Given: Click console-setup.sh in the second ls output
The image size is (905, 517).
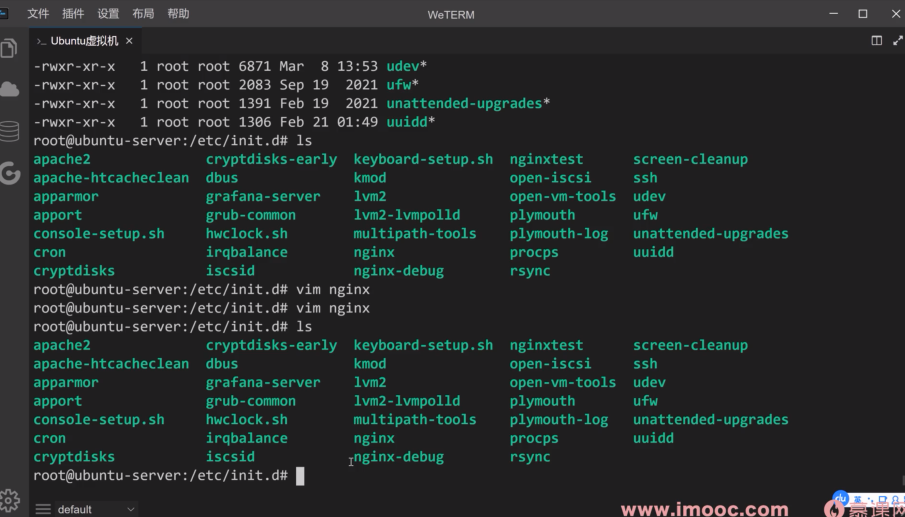Looking at the screenshot, I should pos(99,419).
